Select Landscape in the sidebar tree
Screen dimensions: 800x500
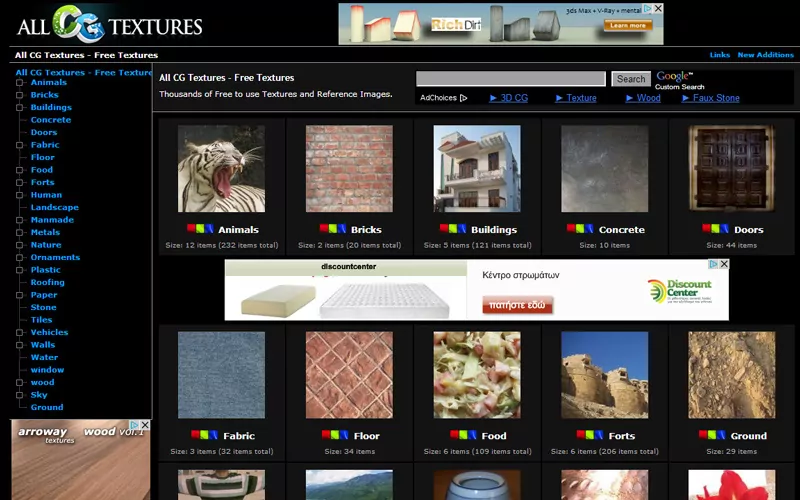(54, 208)
